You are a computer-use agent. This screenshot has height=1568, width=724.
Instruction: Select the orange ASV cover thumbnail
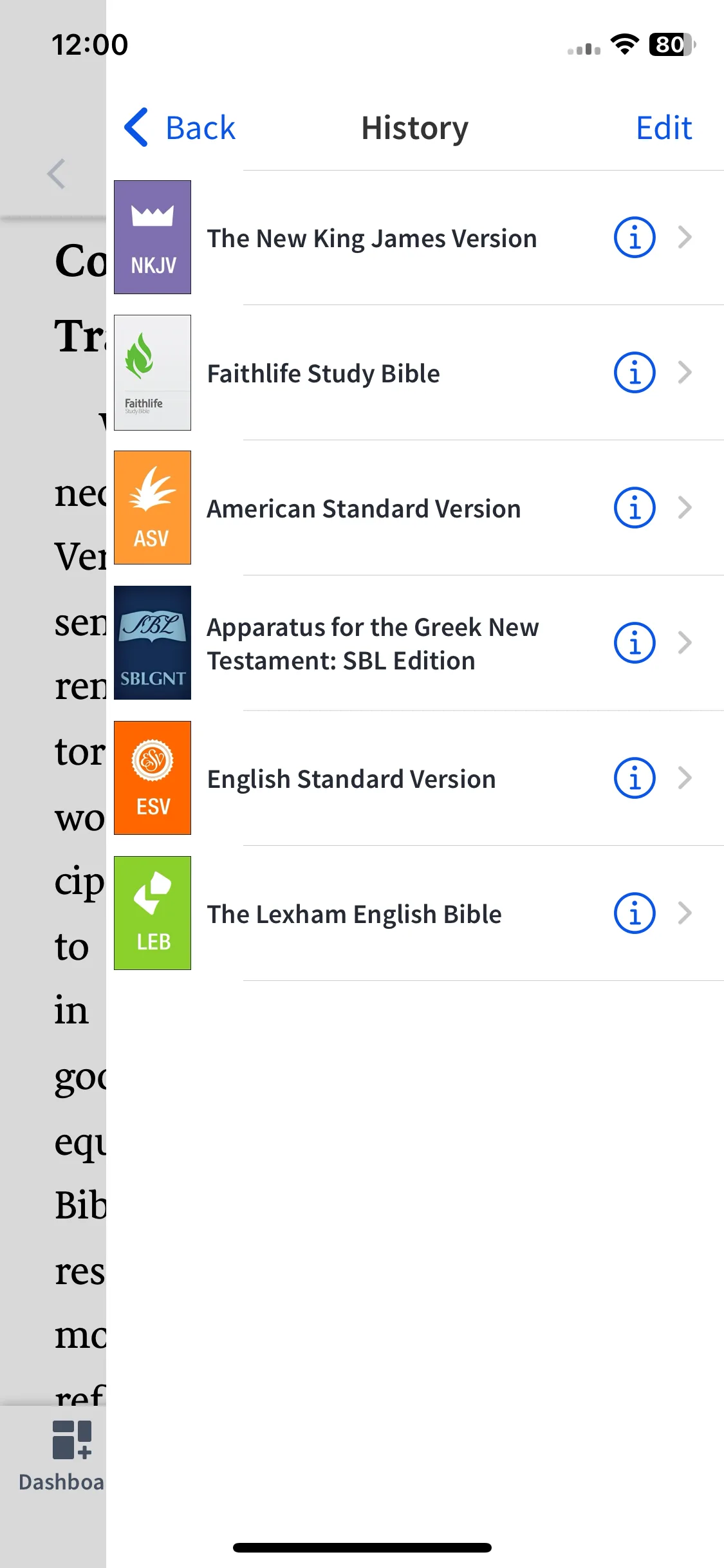[153, 508]
